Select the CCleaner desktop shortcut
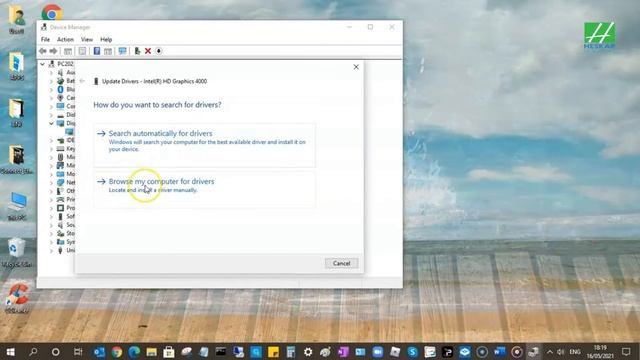This screenshot has width=640, height=360. (x=17, y=298)
